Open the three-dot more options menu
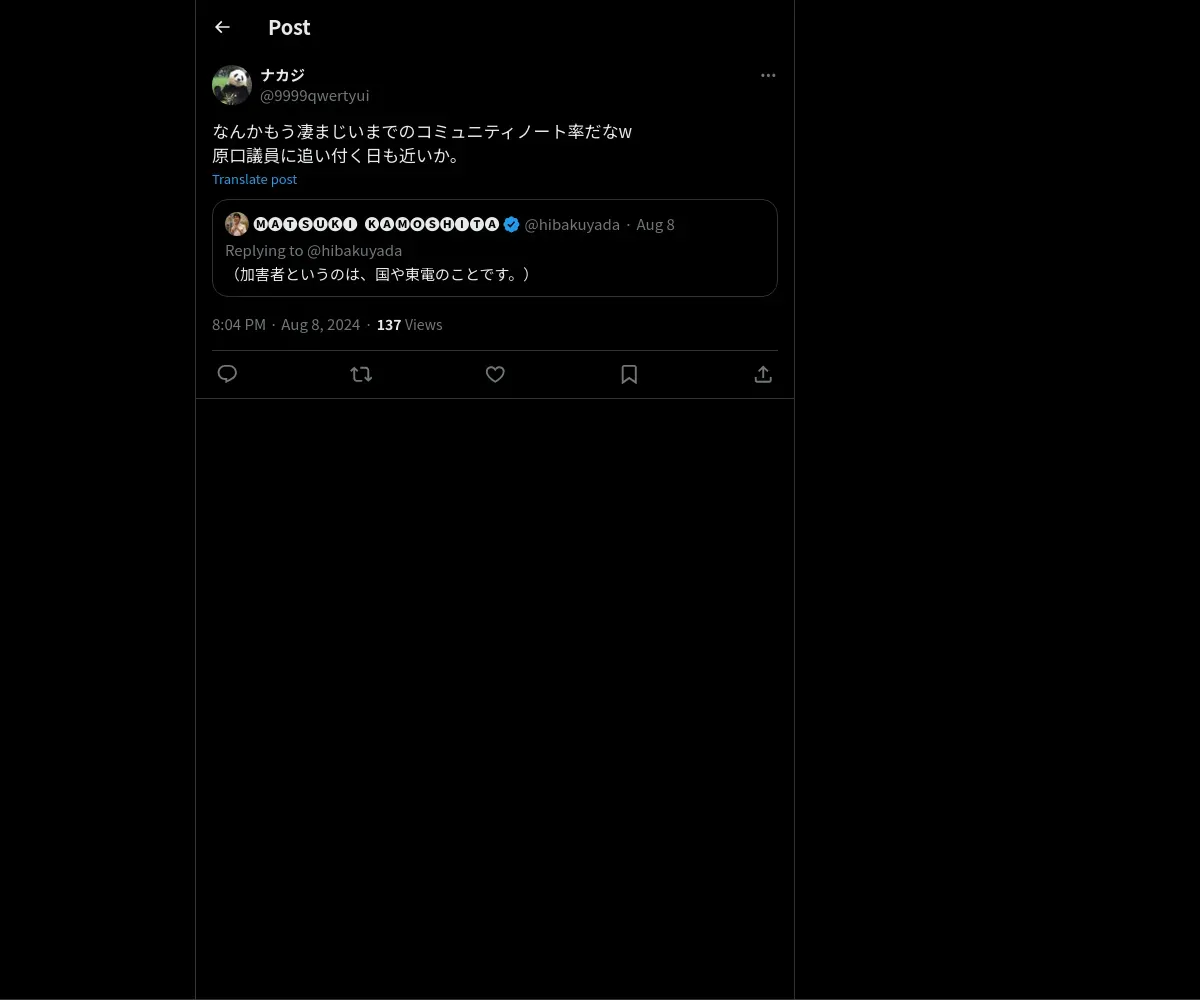Image resolution: width=1200 pixels, height=1000 pixels. [x=768, y=75]
